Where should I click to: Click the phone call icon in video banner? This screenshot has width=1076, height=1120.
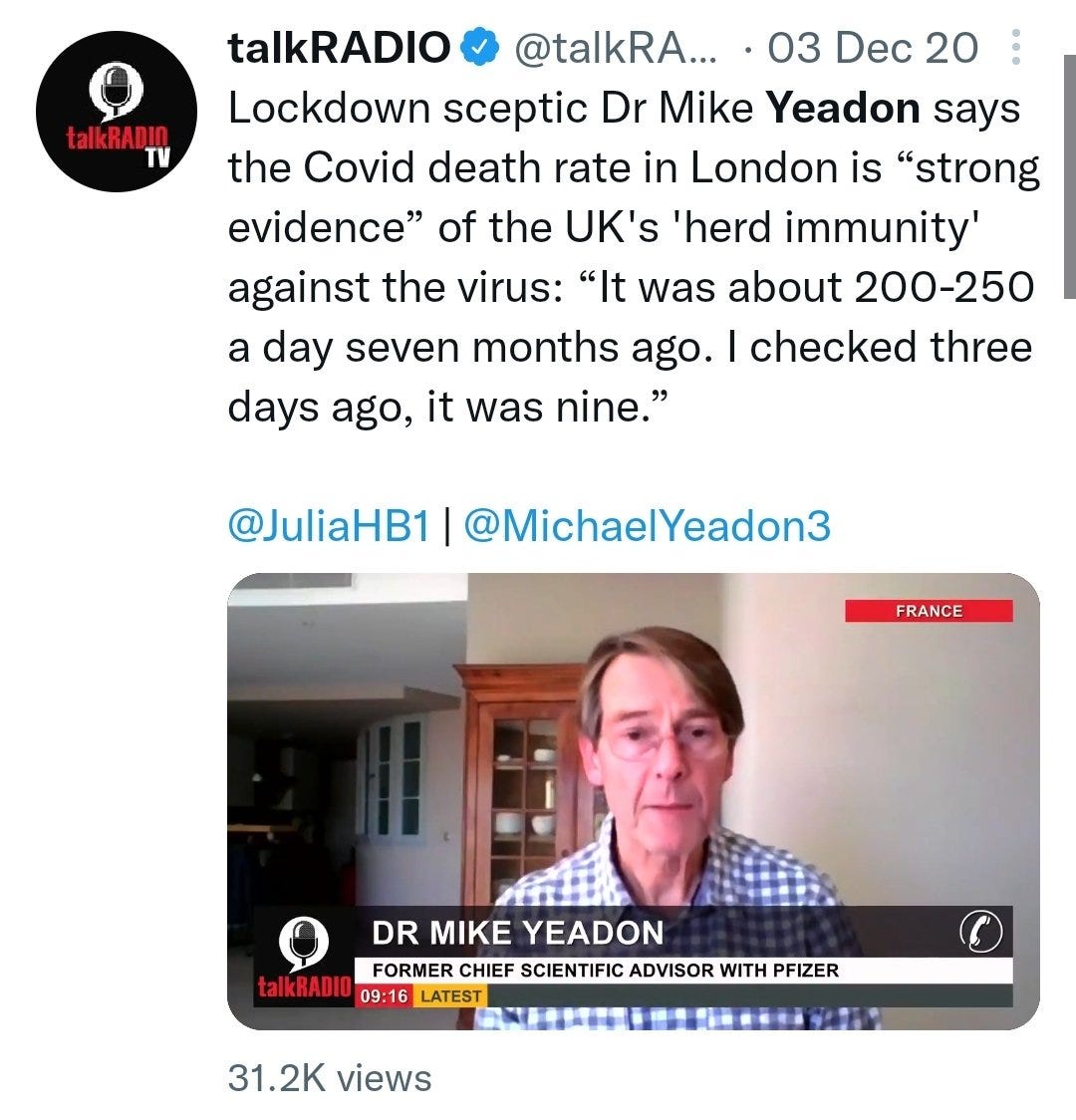pos(981,932)
